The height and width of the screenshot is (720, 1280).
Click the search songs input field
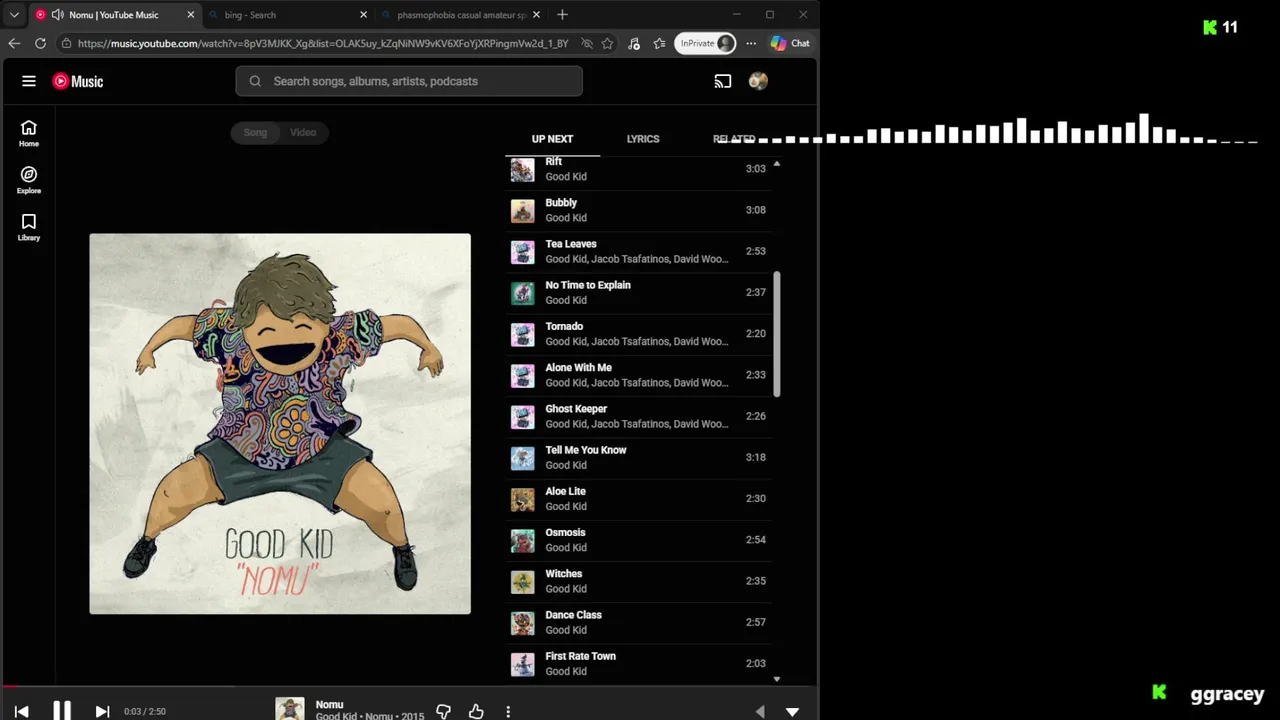(409, 81)
